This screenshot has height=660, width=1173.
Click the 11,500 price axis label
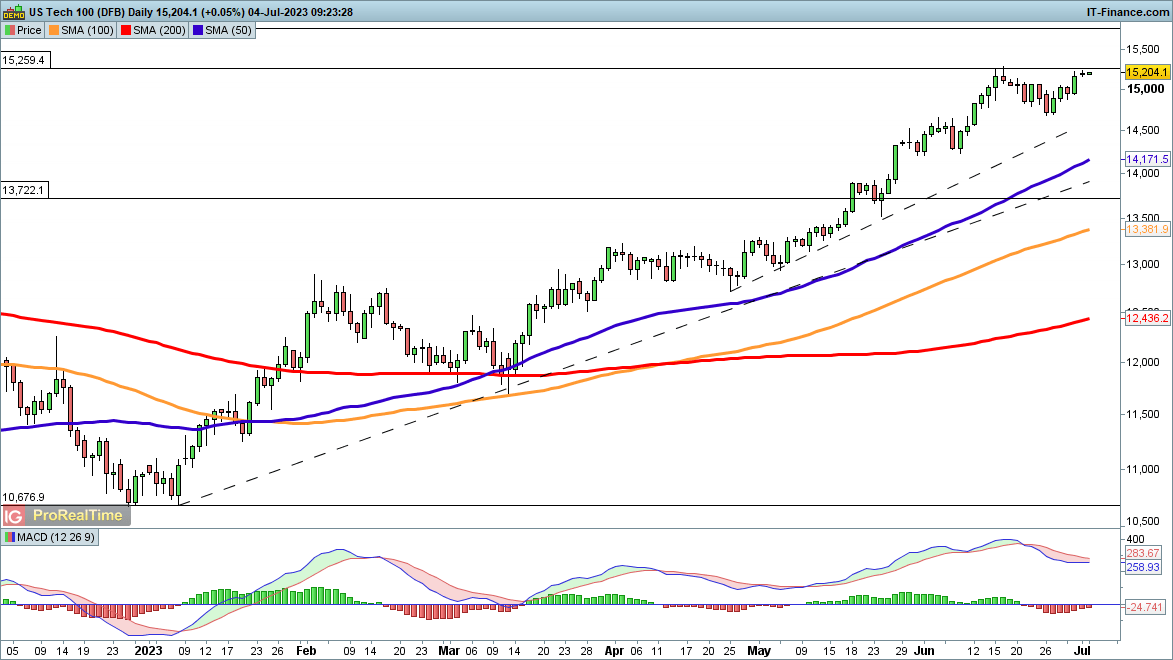(1143, 415)
